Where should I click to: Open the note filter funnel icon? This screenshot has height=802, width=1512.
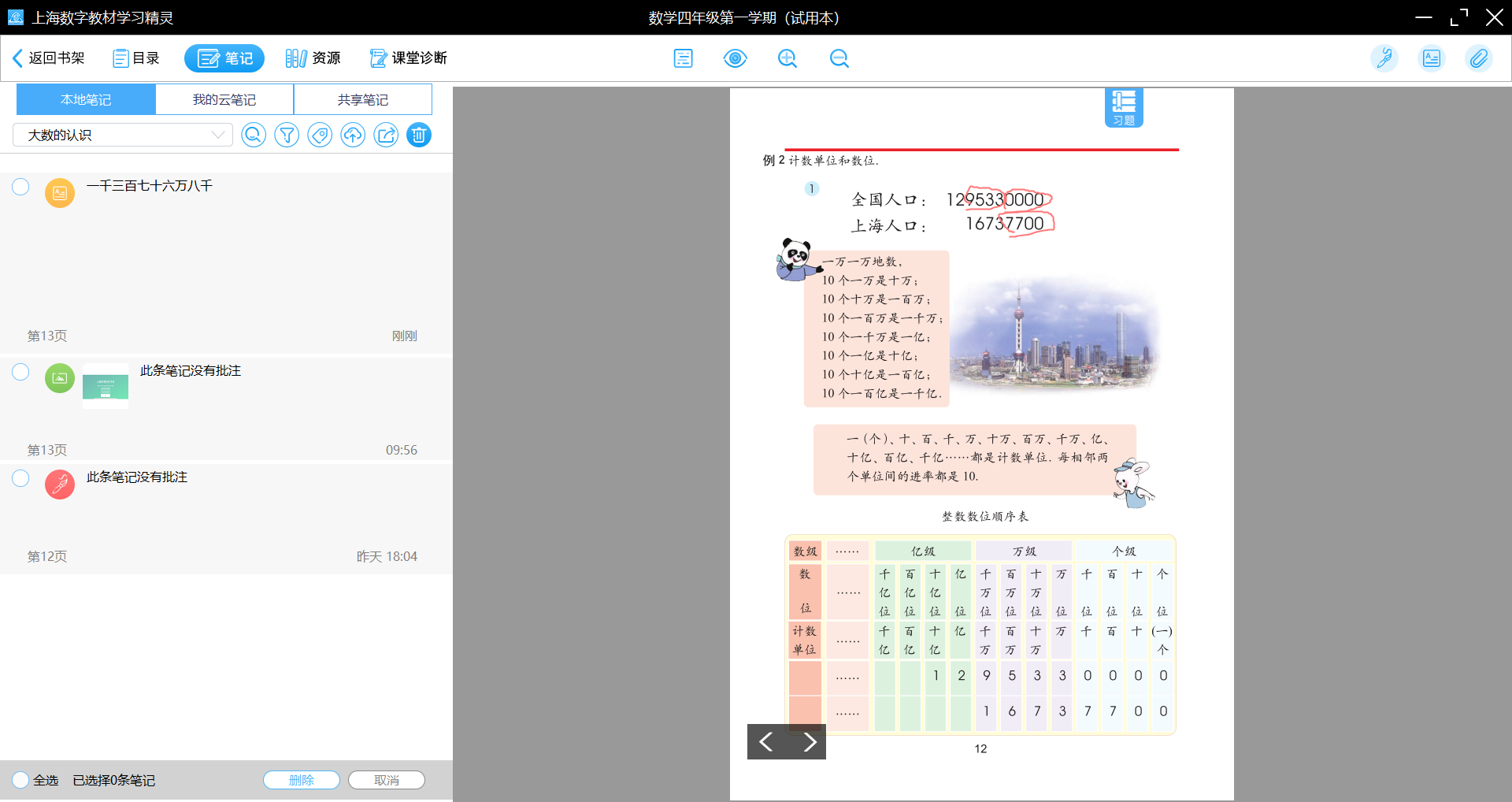(287, 136)
